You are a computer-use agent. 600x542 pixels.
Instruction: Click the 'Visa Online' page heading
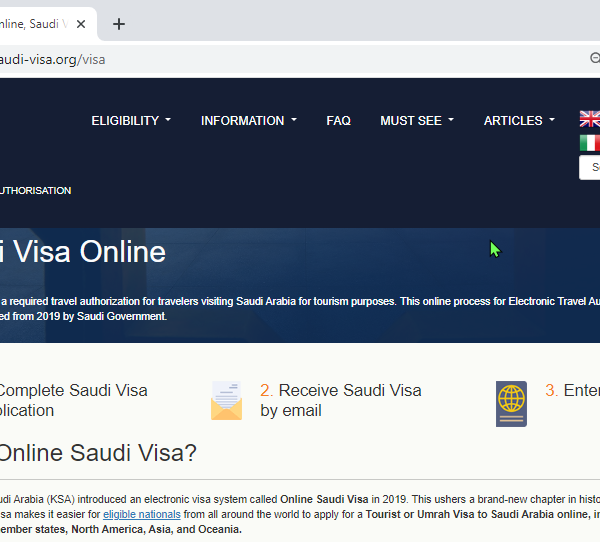click(x=83, y=251)
